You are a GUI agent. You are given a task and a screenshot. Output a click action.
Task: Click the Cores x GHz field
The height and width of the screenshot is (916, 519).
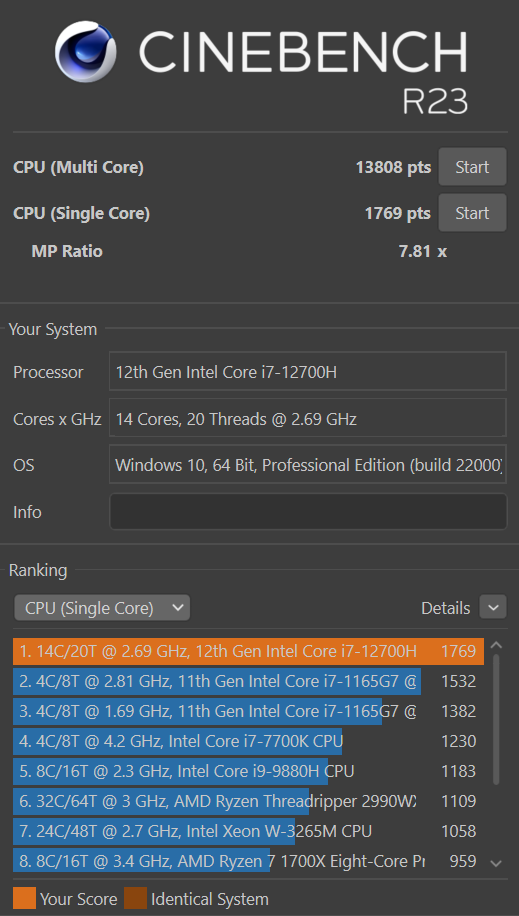pos(308,418)
